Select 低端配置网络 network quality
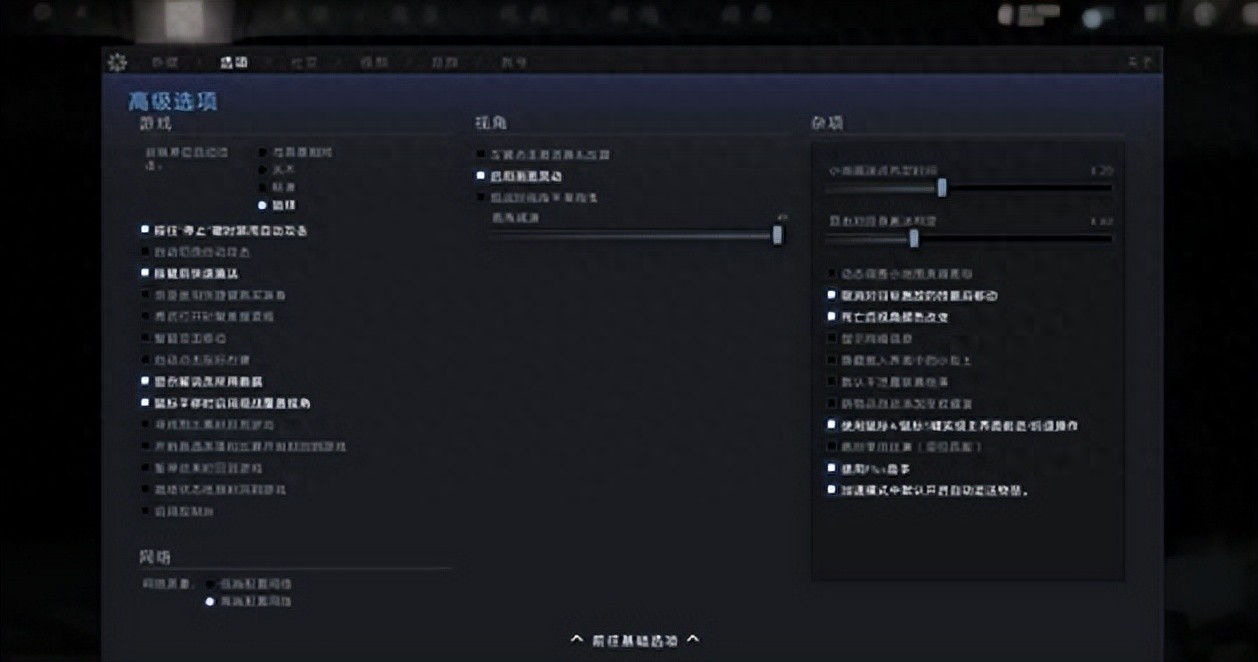 click(x=210, y=583)
